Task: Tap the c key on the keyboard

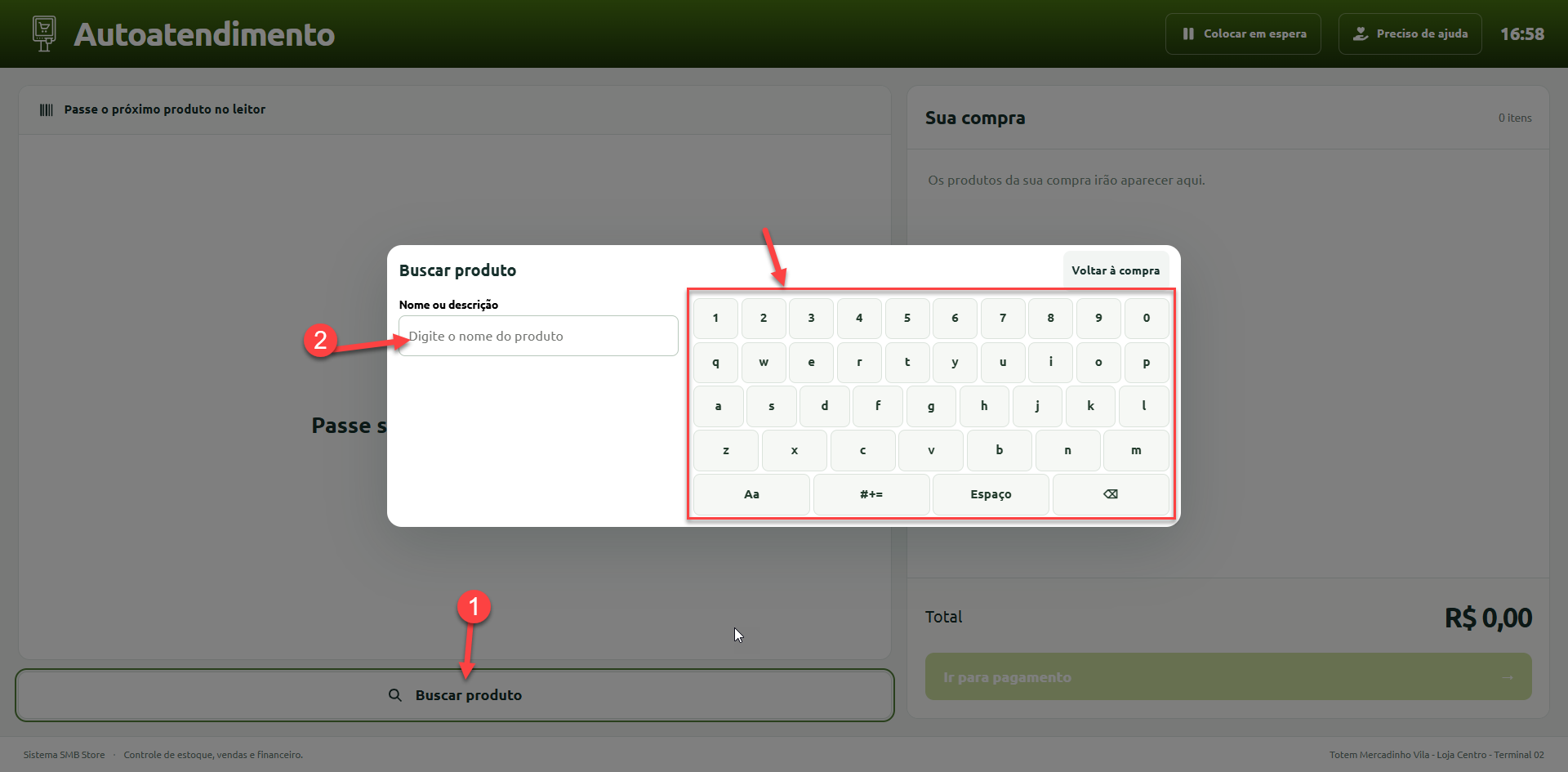Action: tap(862, 450)
